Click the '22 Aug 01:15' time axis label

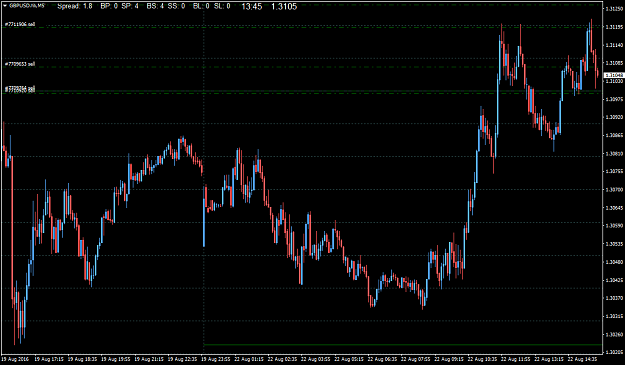click(x=249, y=359)
